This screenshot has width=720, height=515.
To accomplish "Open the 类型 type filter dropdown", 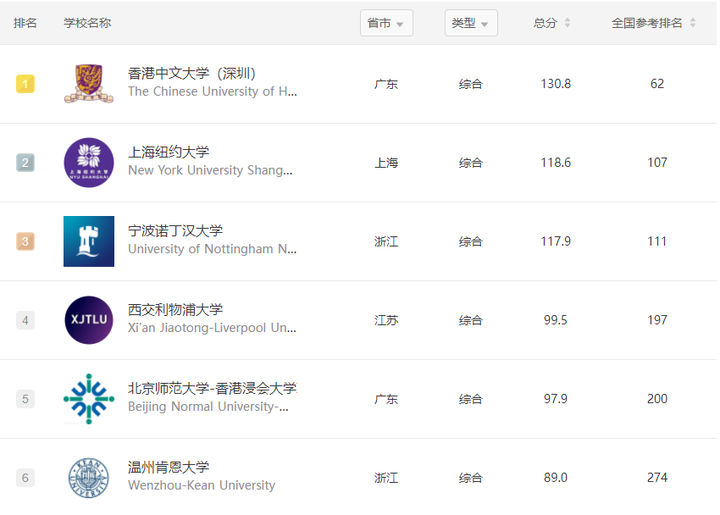I will [x=471, y=23].
